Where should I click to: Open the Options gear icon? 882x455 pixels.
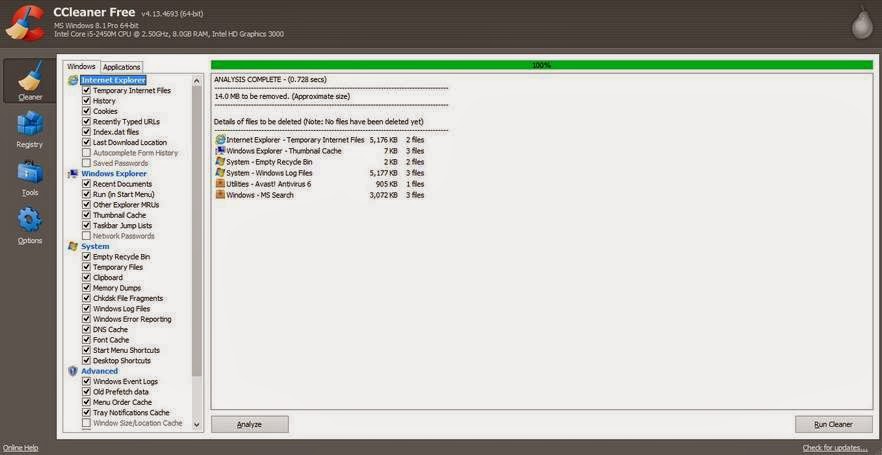pyautogui.click(x=30, y=220)
